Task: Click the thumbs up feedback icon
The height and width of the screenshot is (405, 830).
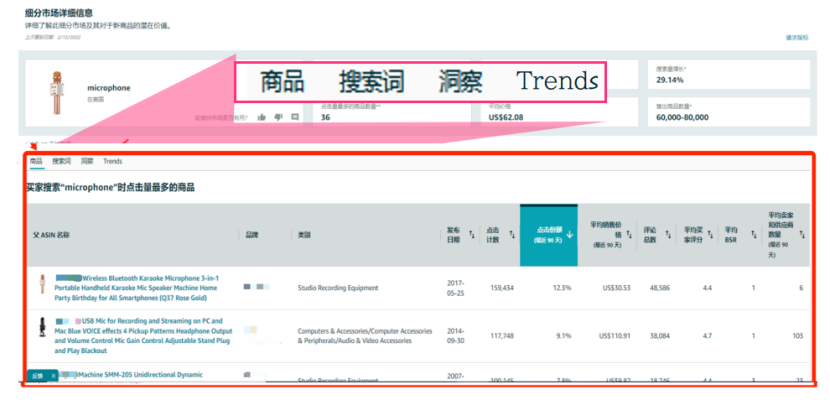Action: [x=261, y=117]
